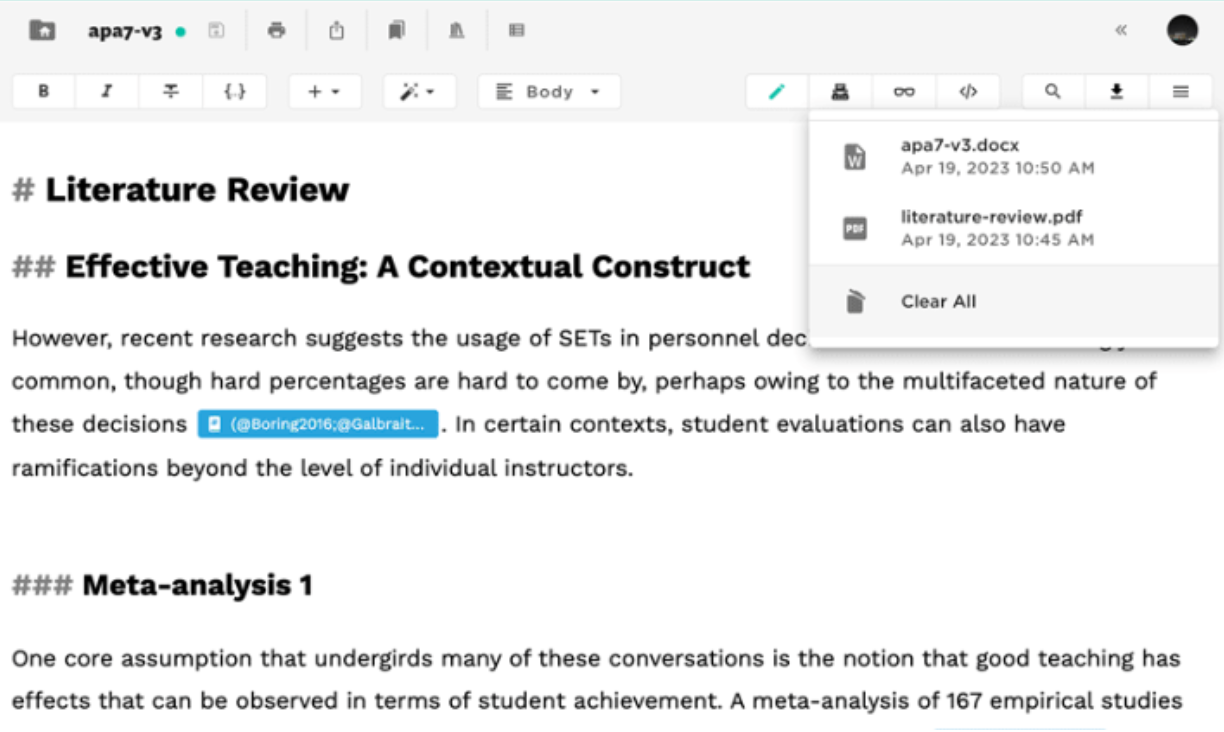Screen dimensions: 1224x732
Task: Toggle strikethrough formatting
Action: click(171, 91)
